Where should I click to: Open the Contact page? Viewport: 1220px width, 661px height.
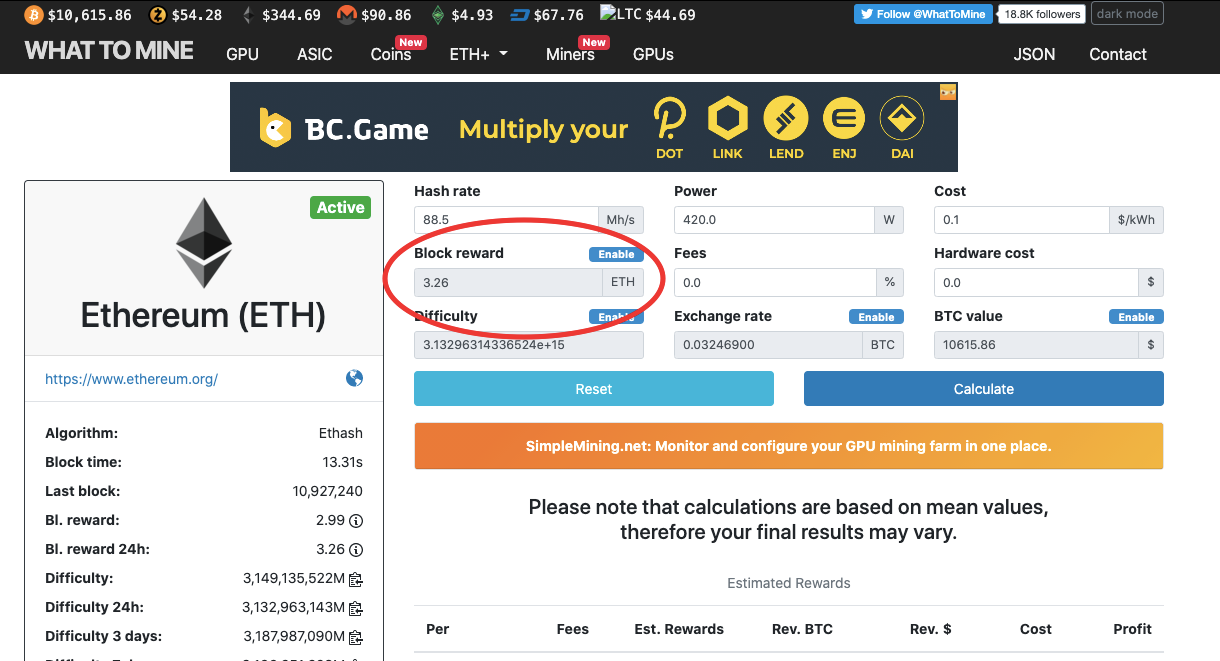[1118, 54]
